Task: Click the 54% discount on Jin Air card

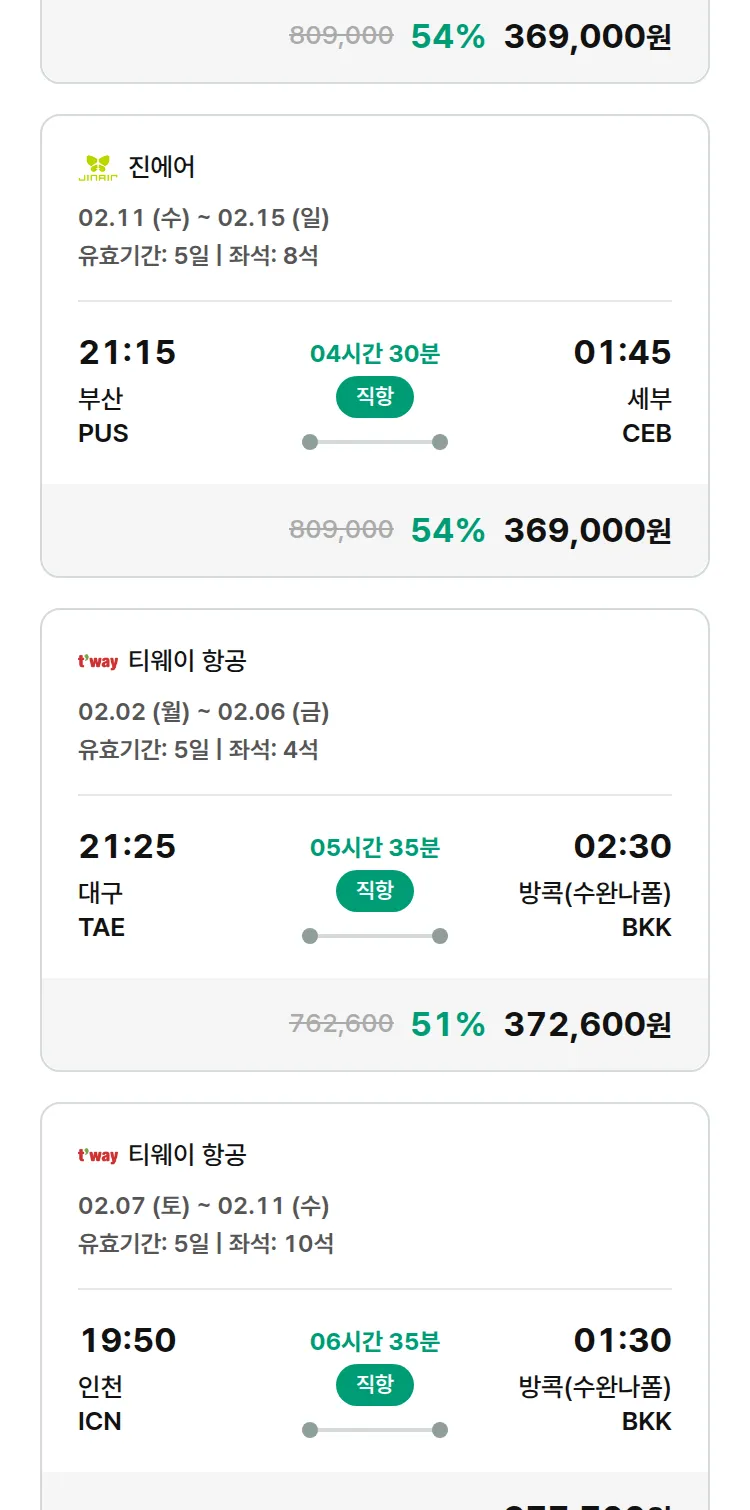Action: click(448, 530)
